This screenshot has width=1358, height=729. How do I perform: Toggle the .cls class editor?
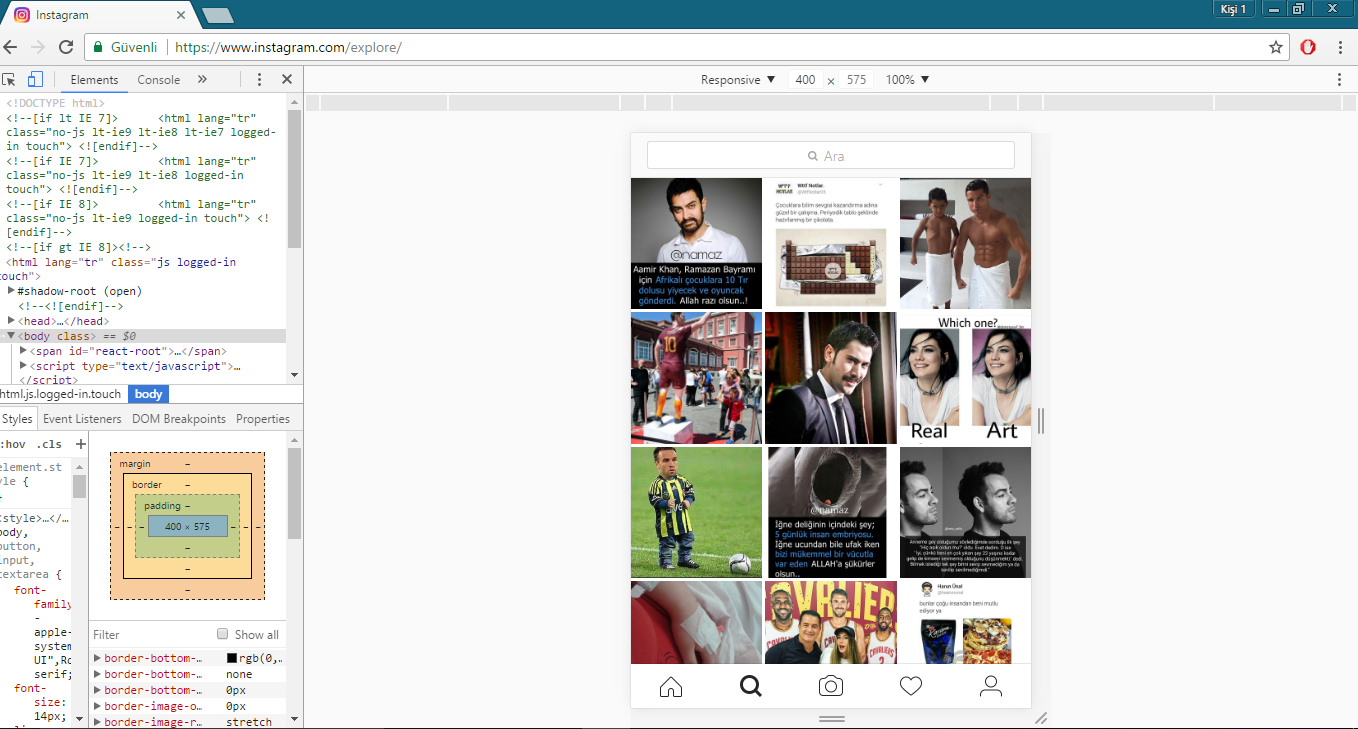[x=49, y=444]
